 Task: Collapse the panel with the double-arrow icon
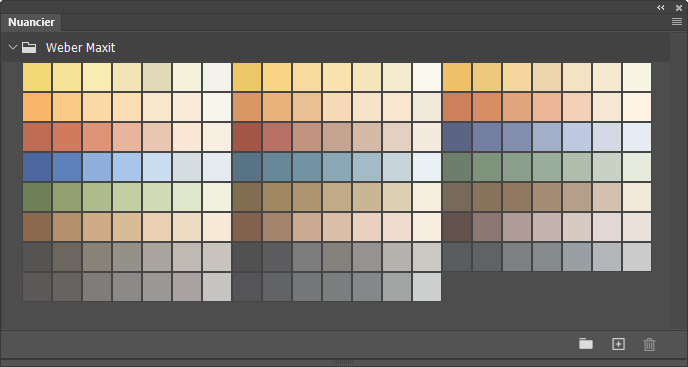(661, 7)
